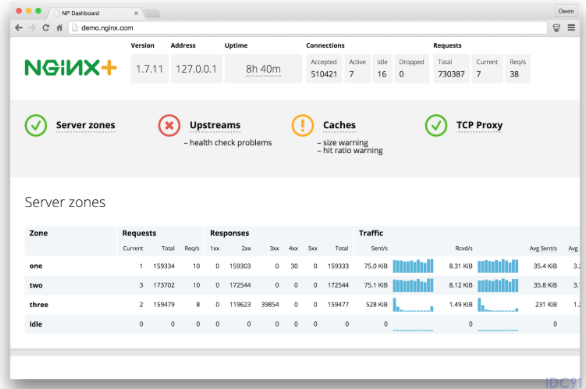Click the Owen profile button

point(566,11)
